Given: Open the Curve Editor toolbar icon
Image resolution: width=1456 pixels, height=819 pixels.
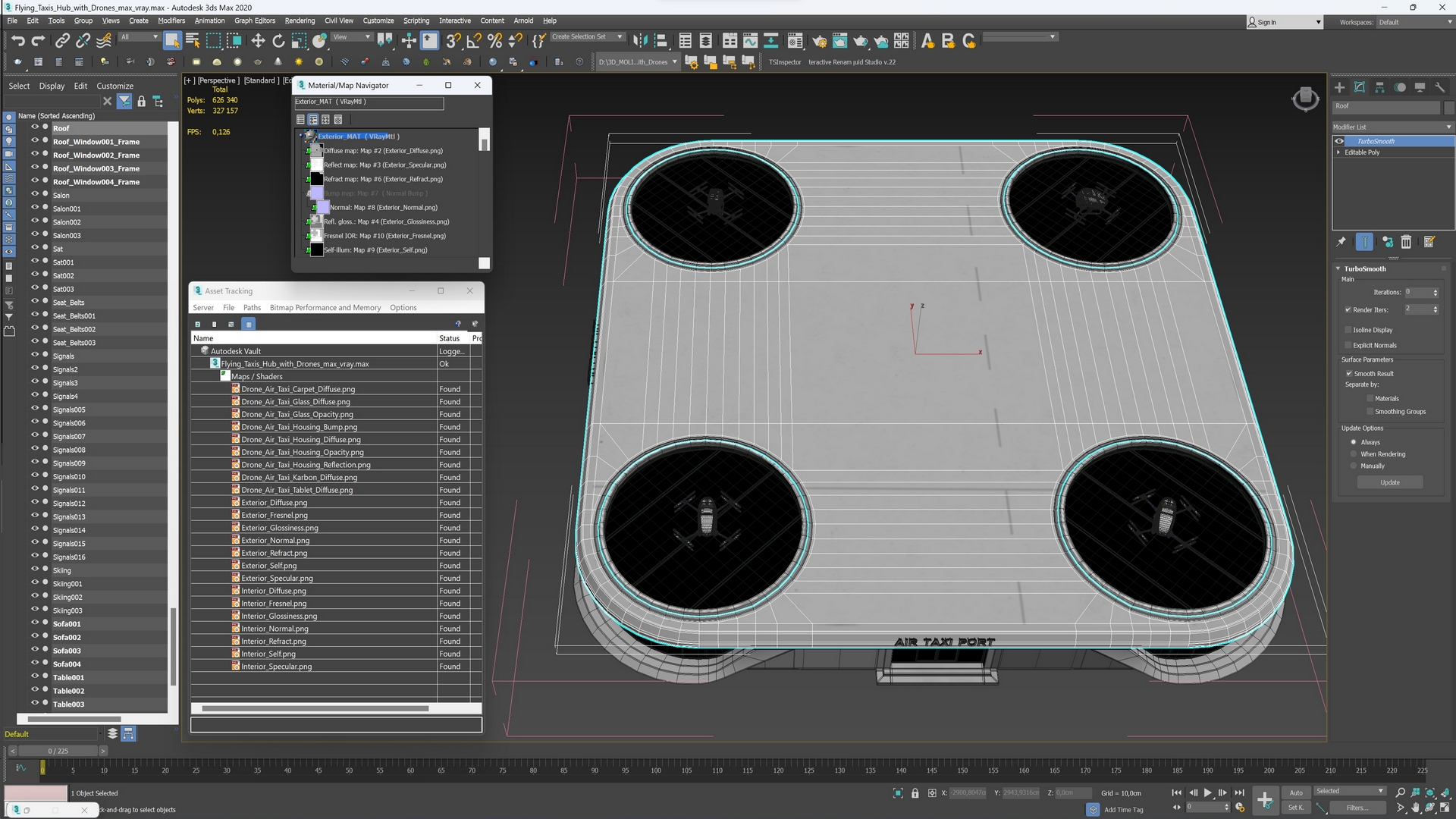Looking at the screenshot, I should tap(750, 41).
